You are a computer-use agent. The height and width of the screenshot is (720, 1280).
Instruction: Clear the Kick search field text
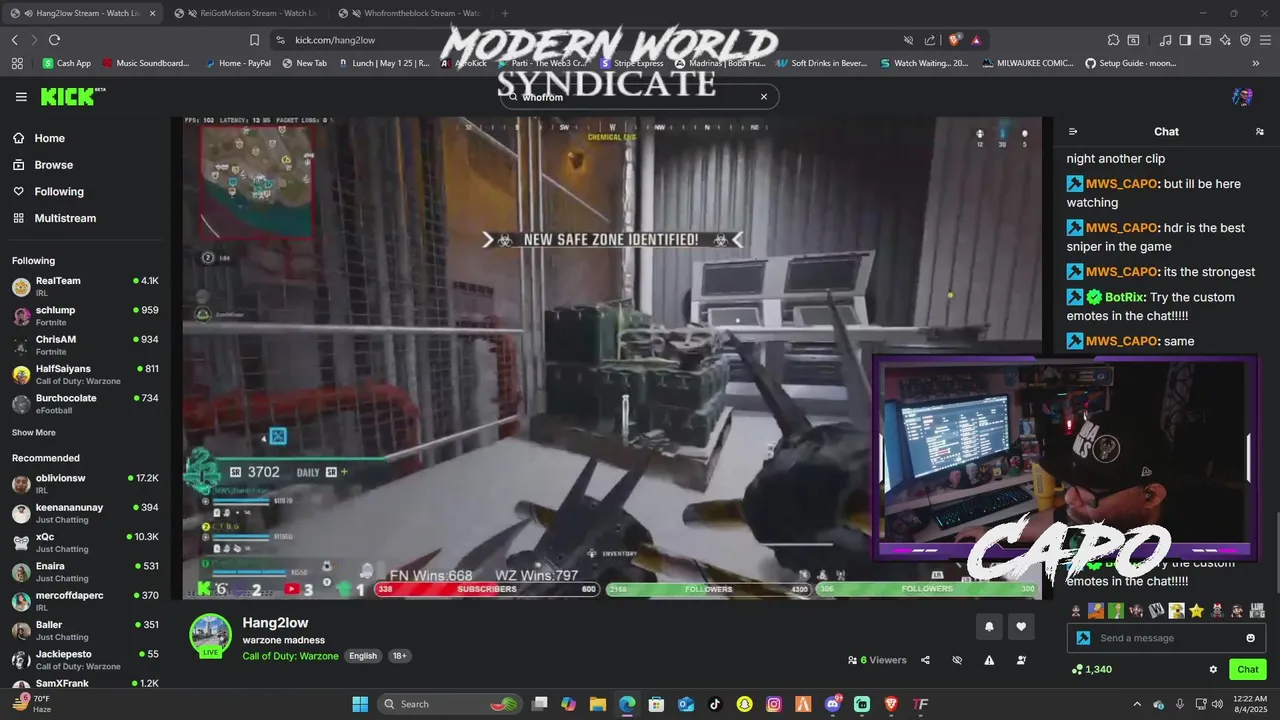(x=764, y=97)
